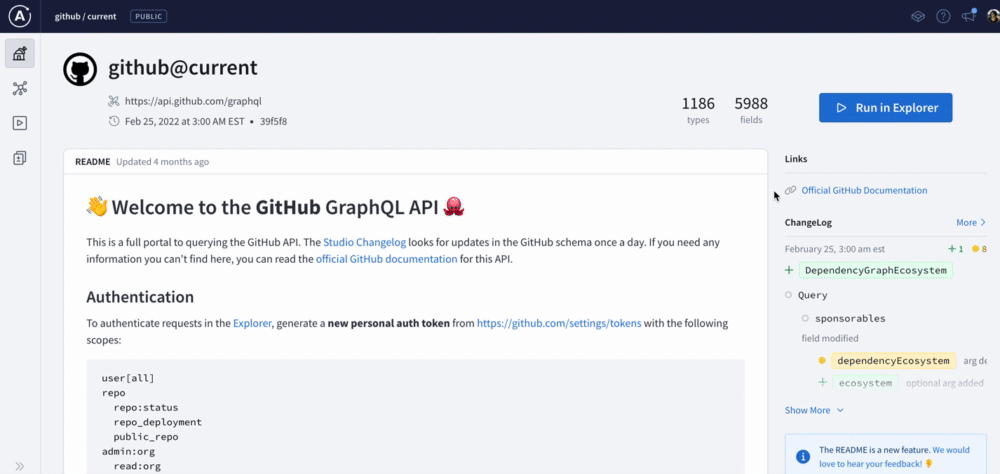1000x474 pixels.
Task: Click the yellow dot beside dependencyEcosystem
Action: click(822, 360)
